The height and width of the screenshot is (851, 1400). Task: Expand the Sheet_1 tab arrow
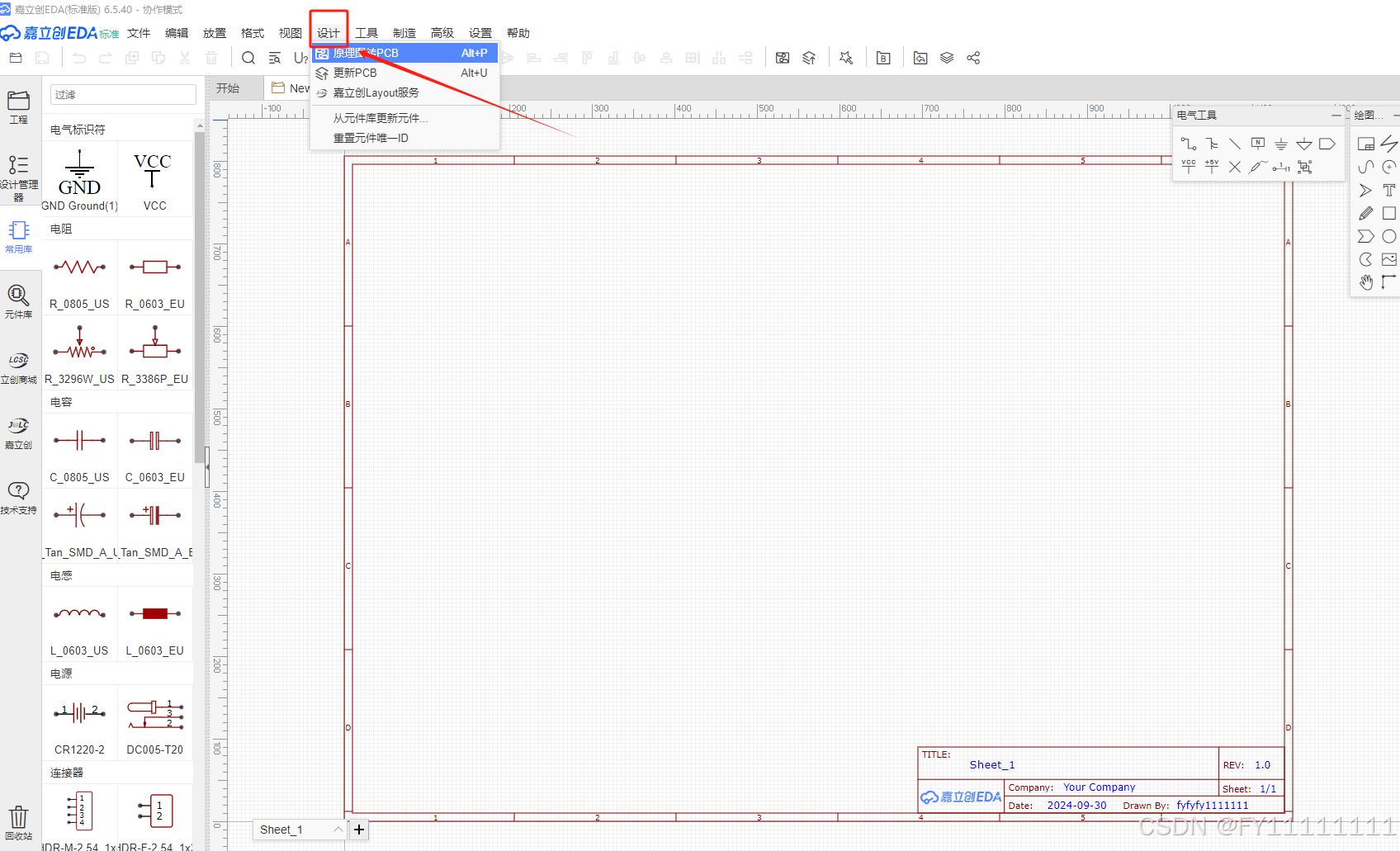click(x=338, y=830)
